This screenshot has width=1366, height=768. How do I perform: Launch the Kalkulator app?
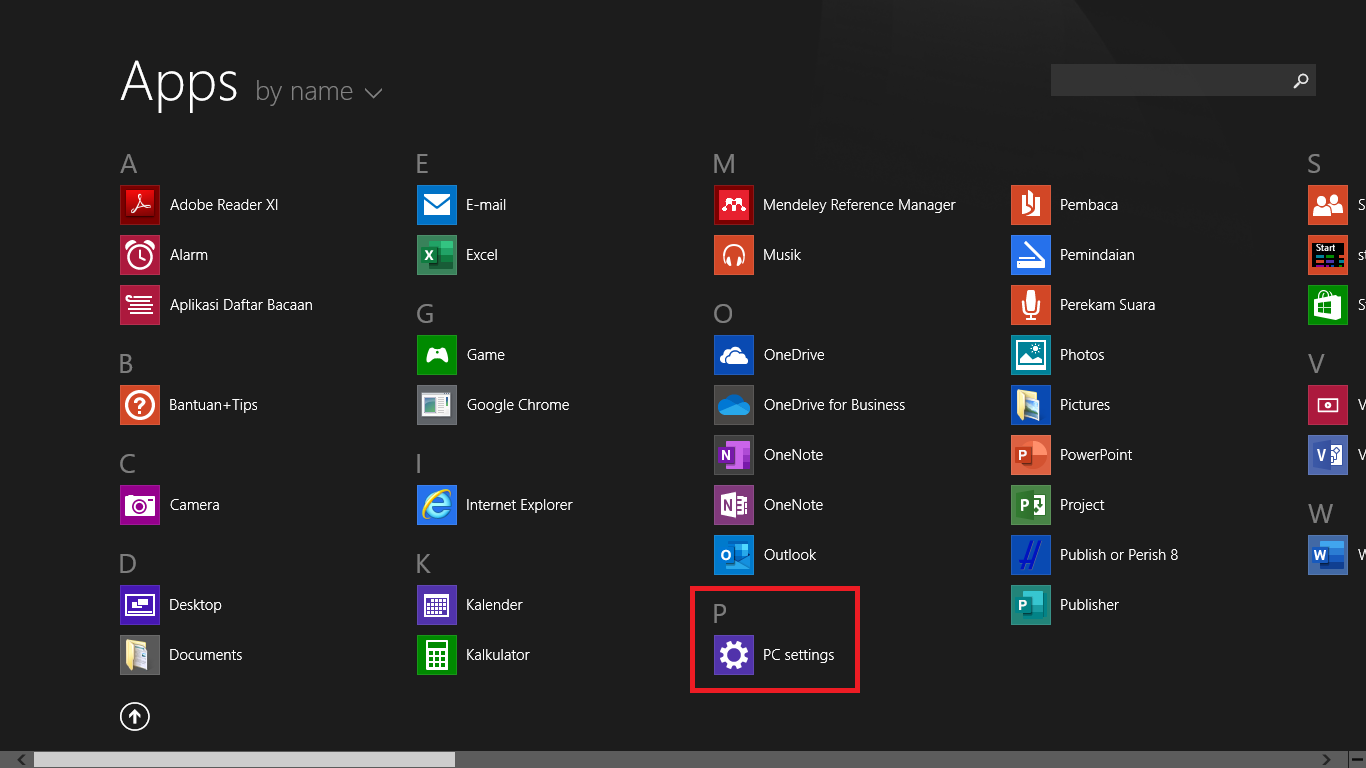tap(473, 655)
